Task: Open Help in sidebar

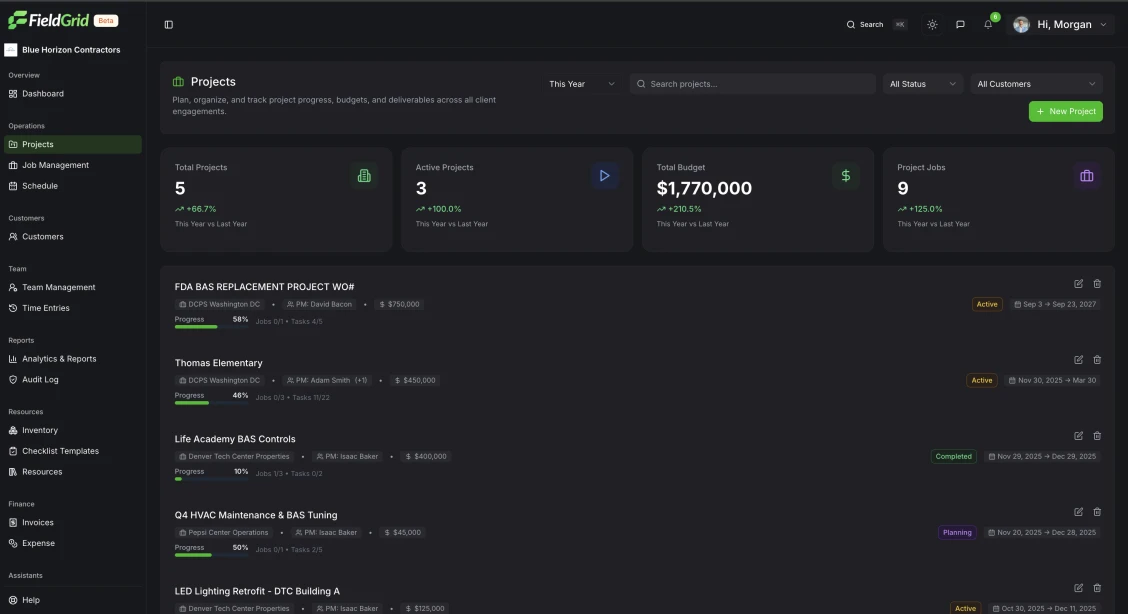Action: [72, 600]
